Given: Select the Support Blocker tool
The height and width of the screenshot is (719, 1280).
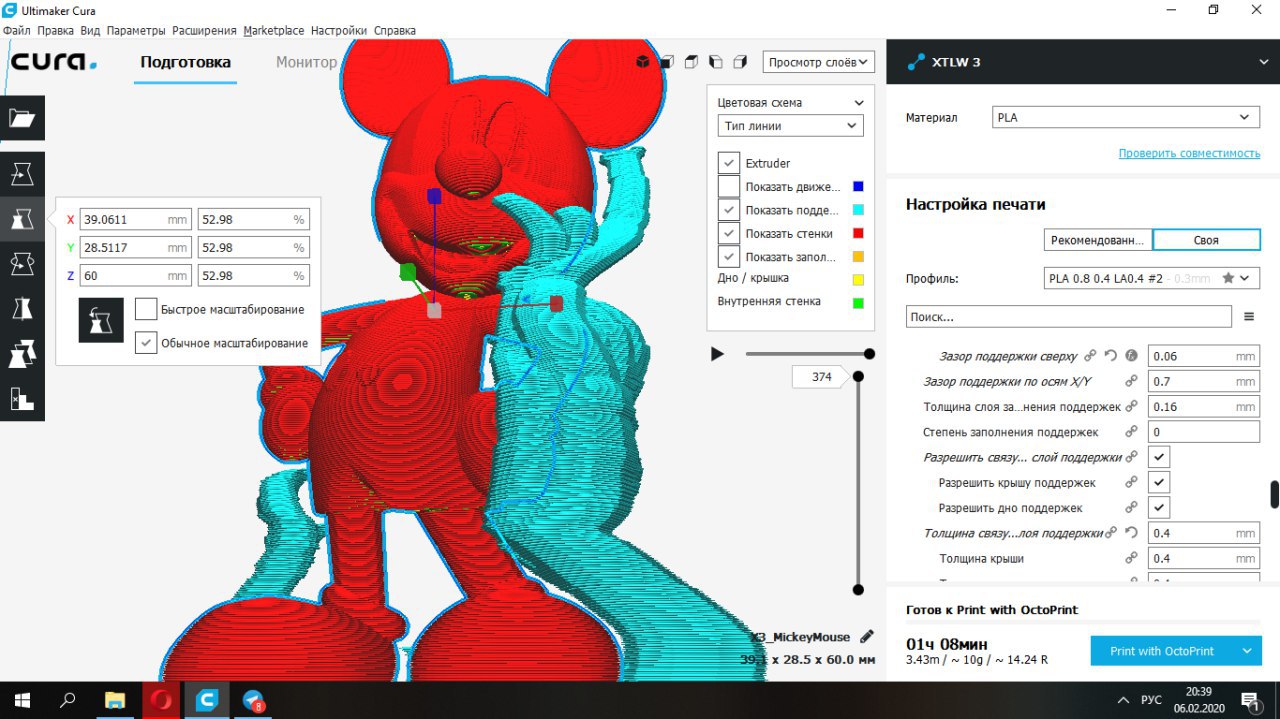Looking at the screenshot, I should (x=22, y=399).
